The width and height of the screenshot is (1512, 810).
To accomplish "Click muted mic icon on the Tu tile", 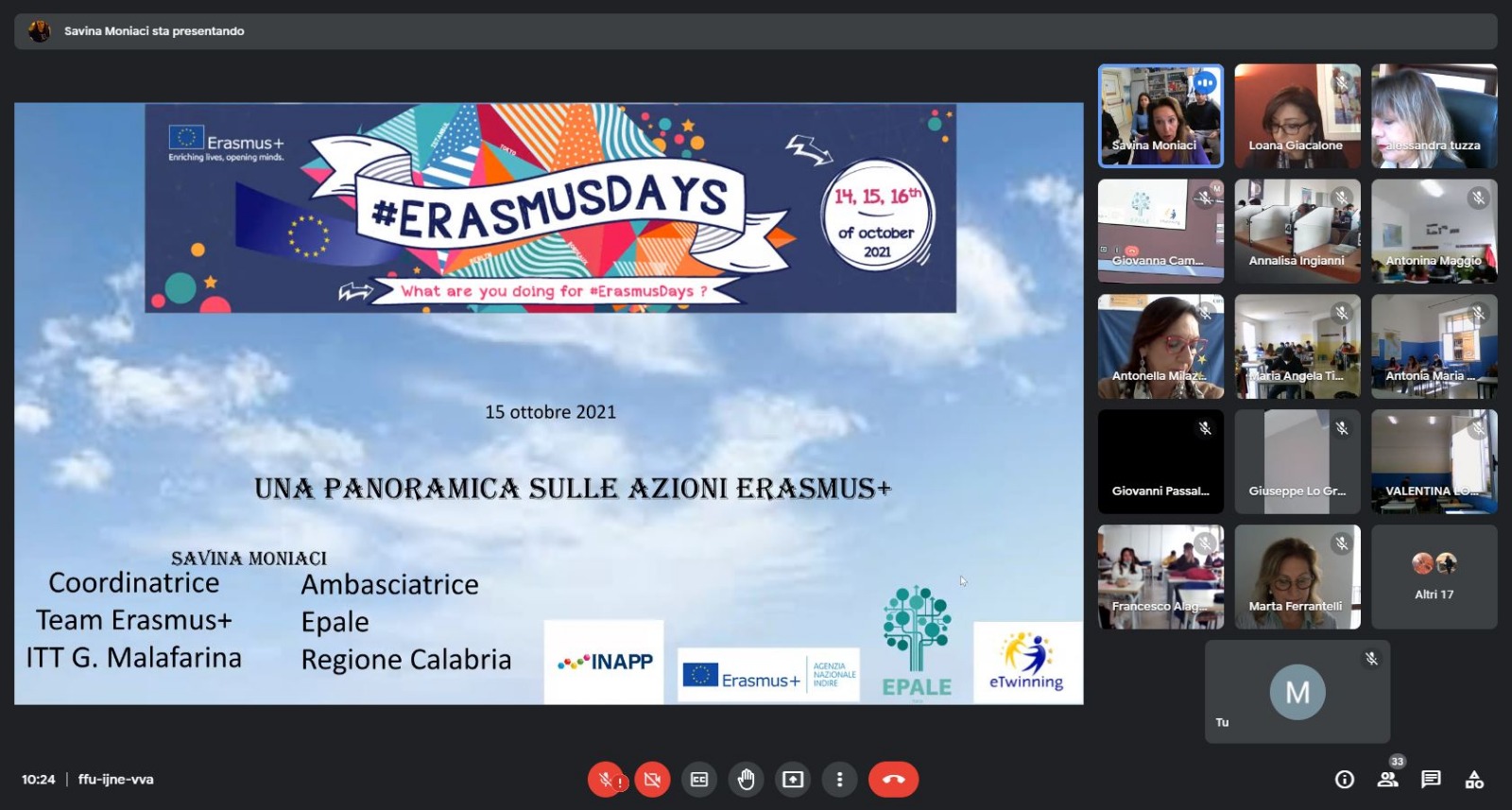I will point(1371,659).
